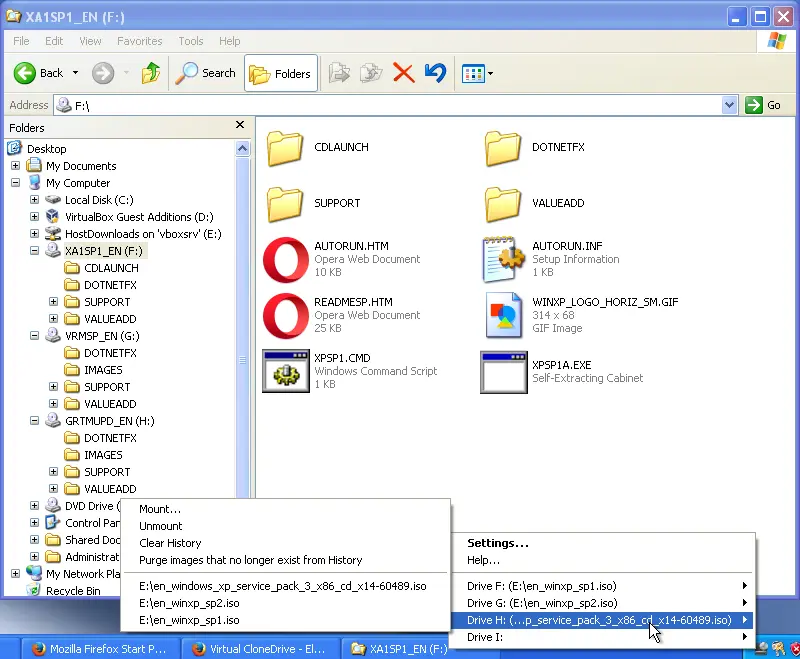
Task: Open Settings... in tray menu
Action: (x=602, y=543)
